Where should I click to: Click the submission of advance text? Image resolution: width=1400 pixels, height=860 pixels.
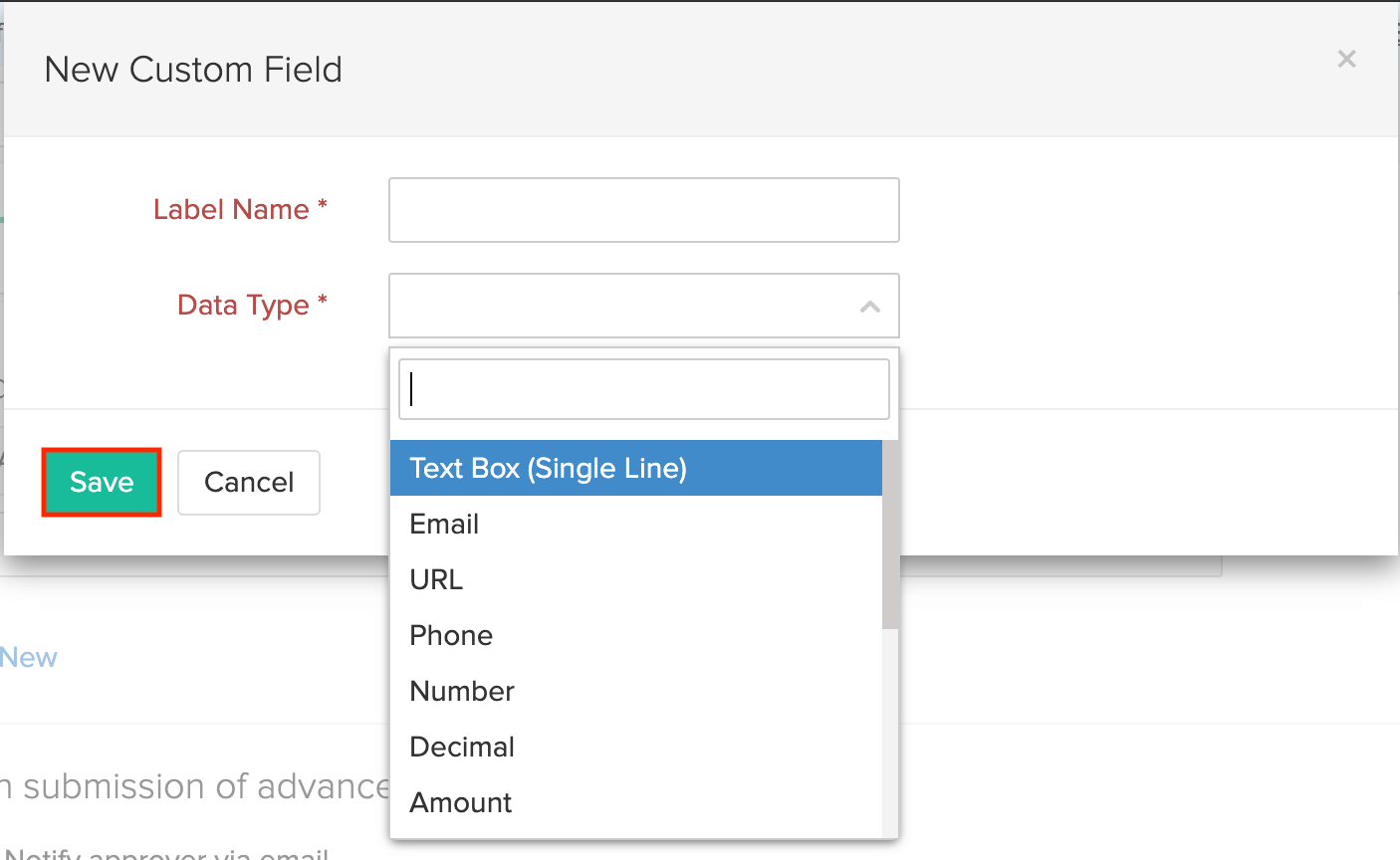[199, 786]
